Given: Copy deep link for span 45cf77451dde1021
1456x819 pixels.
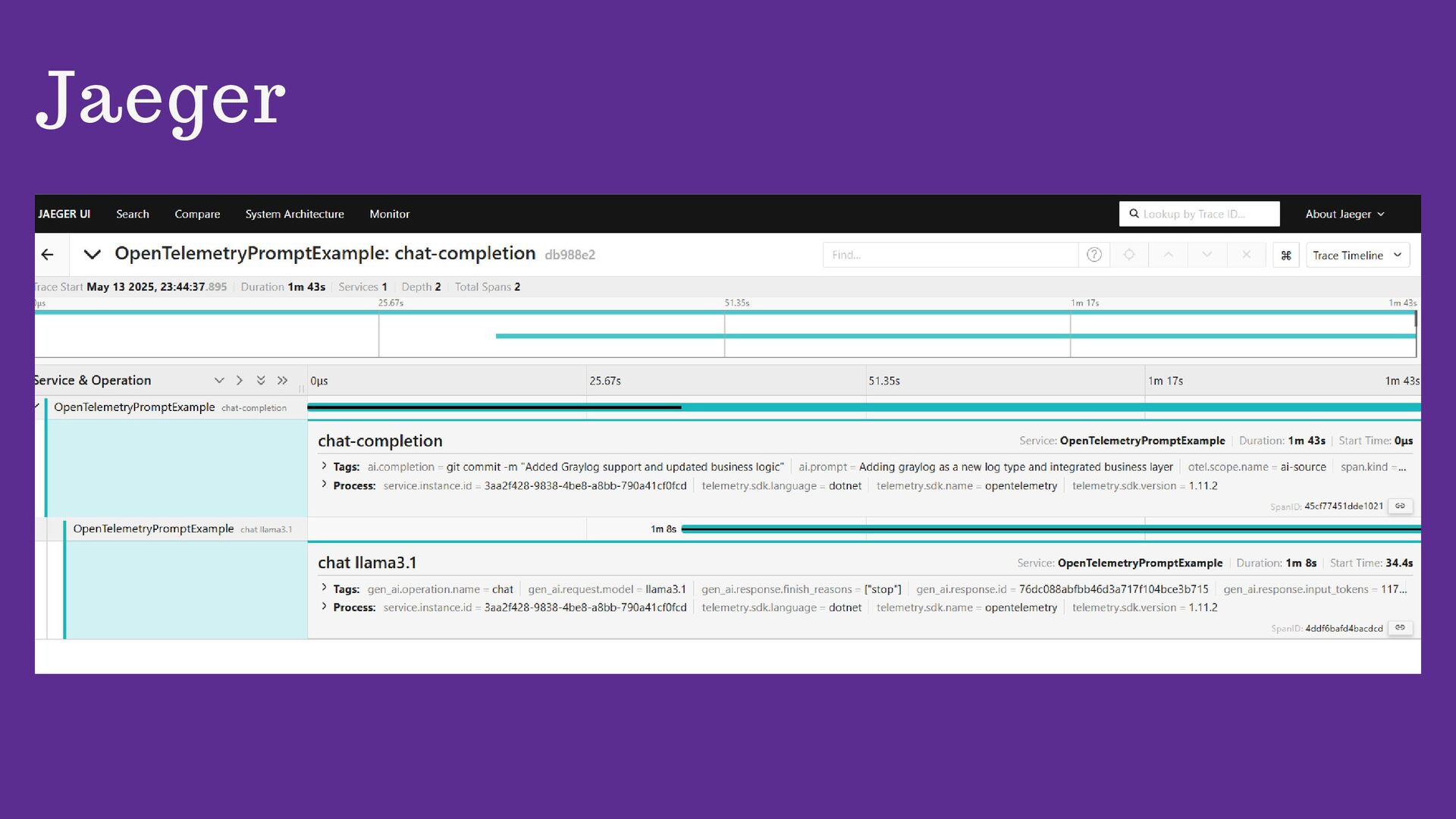Looking at the screenshot, I should [x=1400, y=506].
